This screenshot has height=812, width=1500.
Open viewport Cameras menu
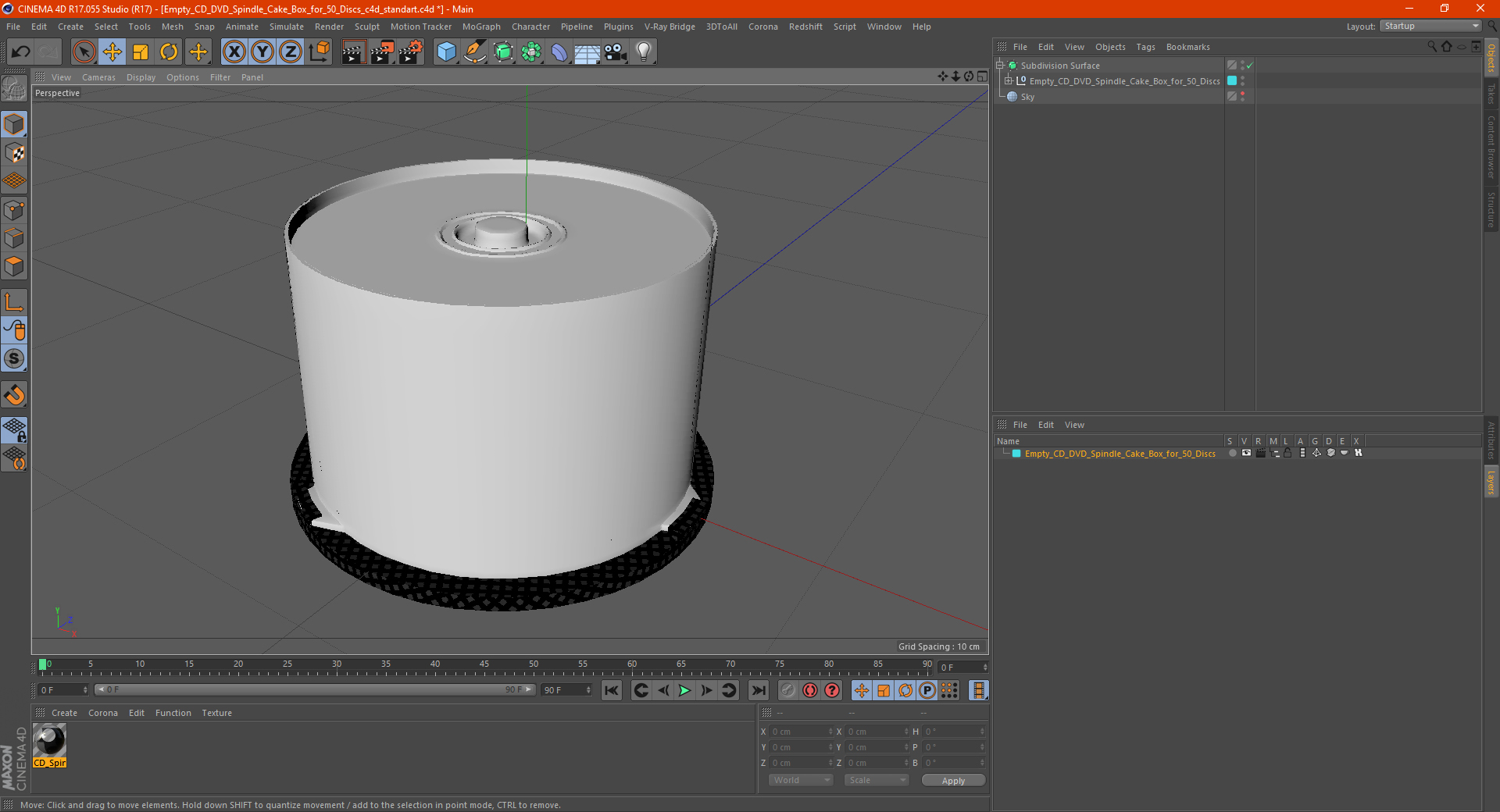(98, 77)
